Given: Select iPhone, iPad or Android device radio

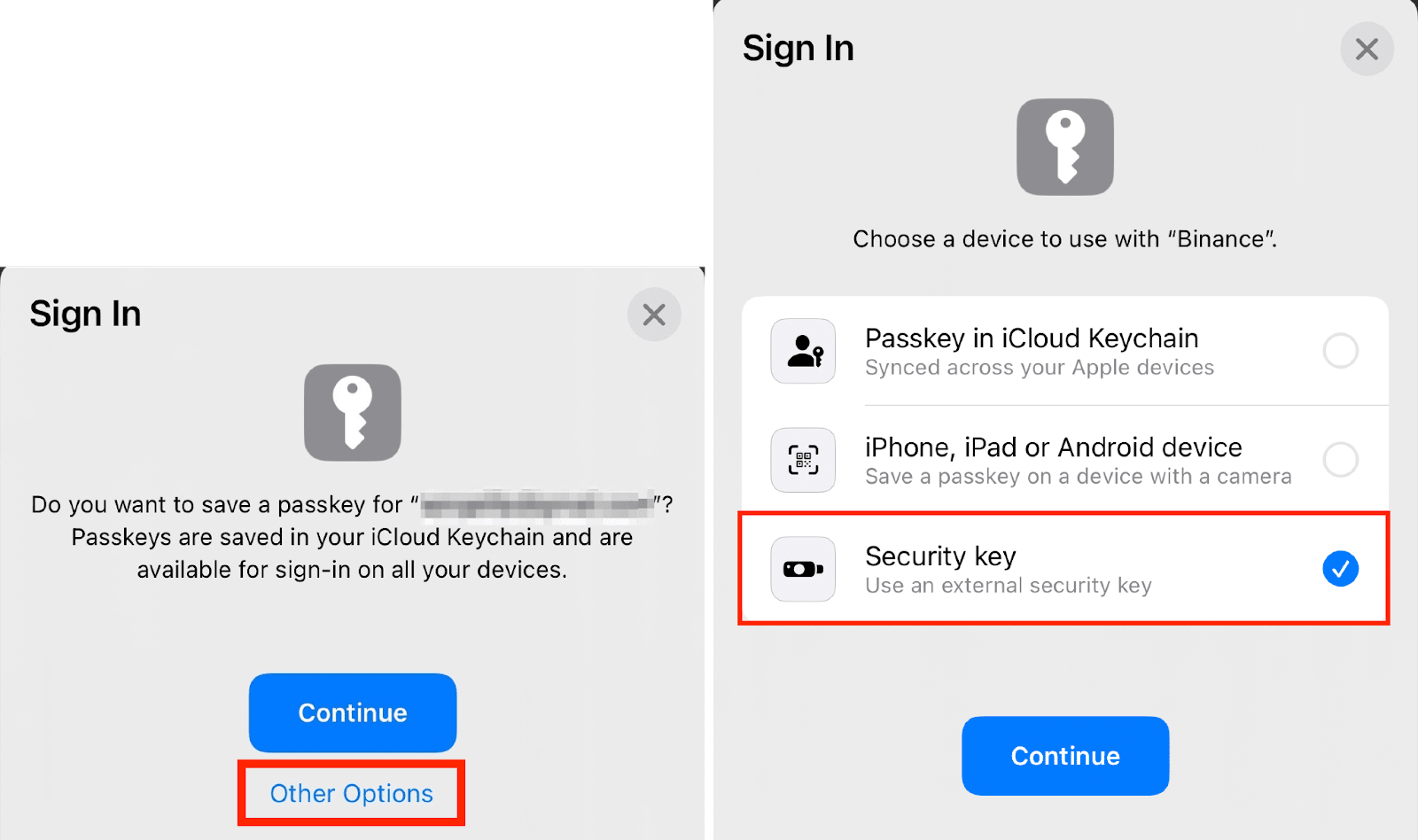Looking at the screenshot, I should [1340, 460].
